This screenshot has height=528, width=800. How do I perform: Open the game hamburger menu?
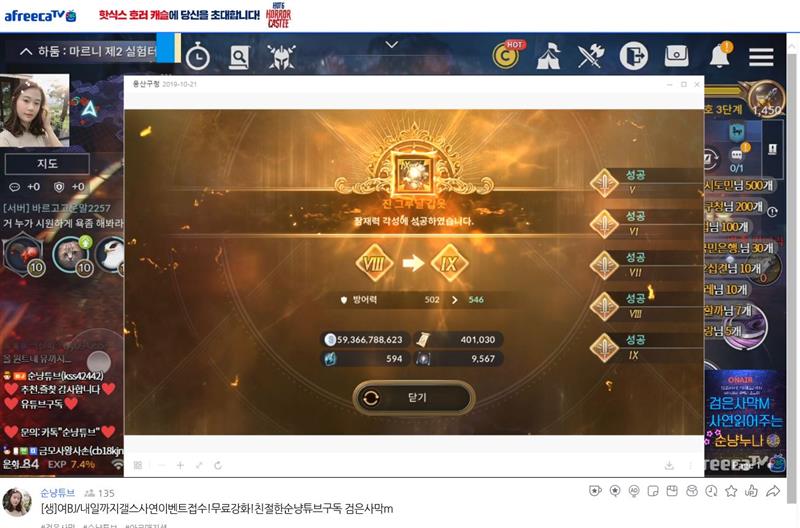761,57
